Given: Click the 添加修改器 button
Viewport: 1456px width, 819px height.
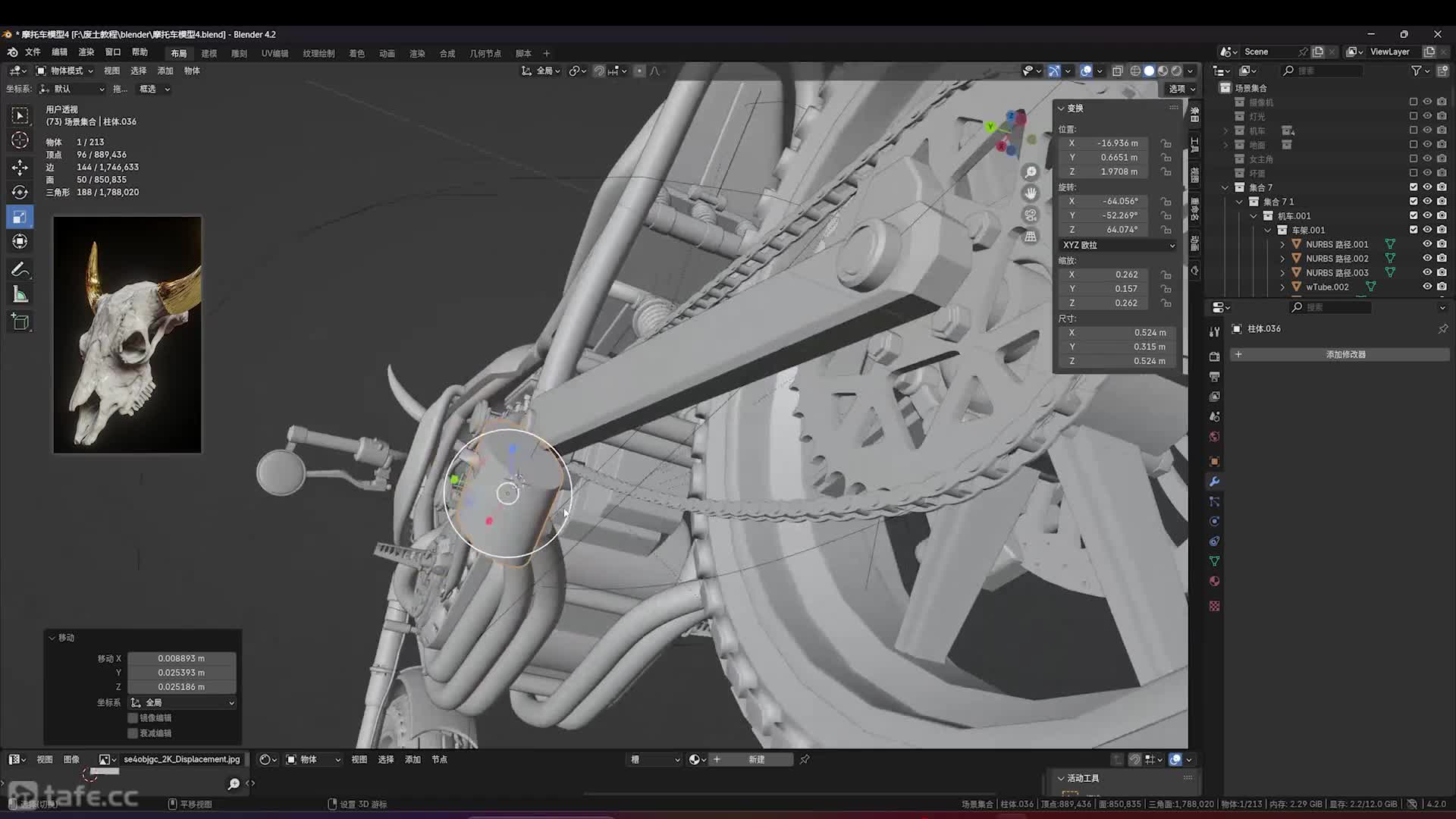Looking at the screenshot, I should coord(1339,354).
